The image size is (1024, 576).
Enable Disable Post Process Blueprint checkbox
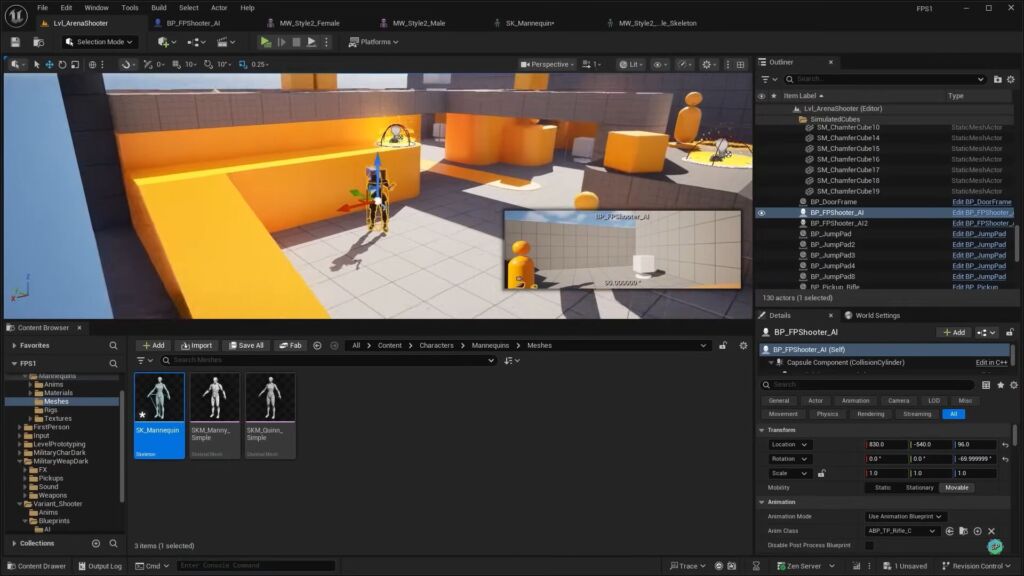coord(869,545)
